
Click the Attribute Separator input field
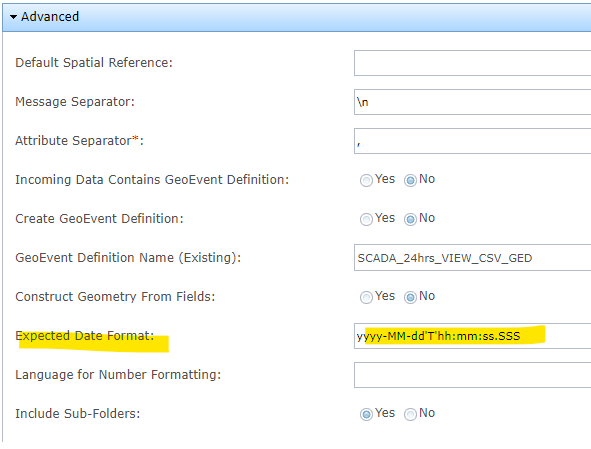[473, 141]
